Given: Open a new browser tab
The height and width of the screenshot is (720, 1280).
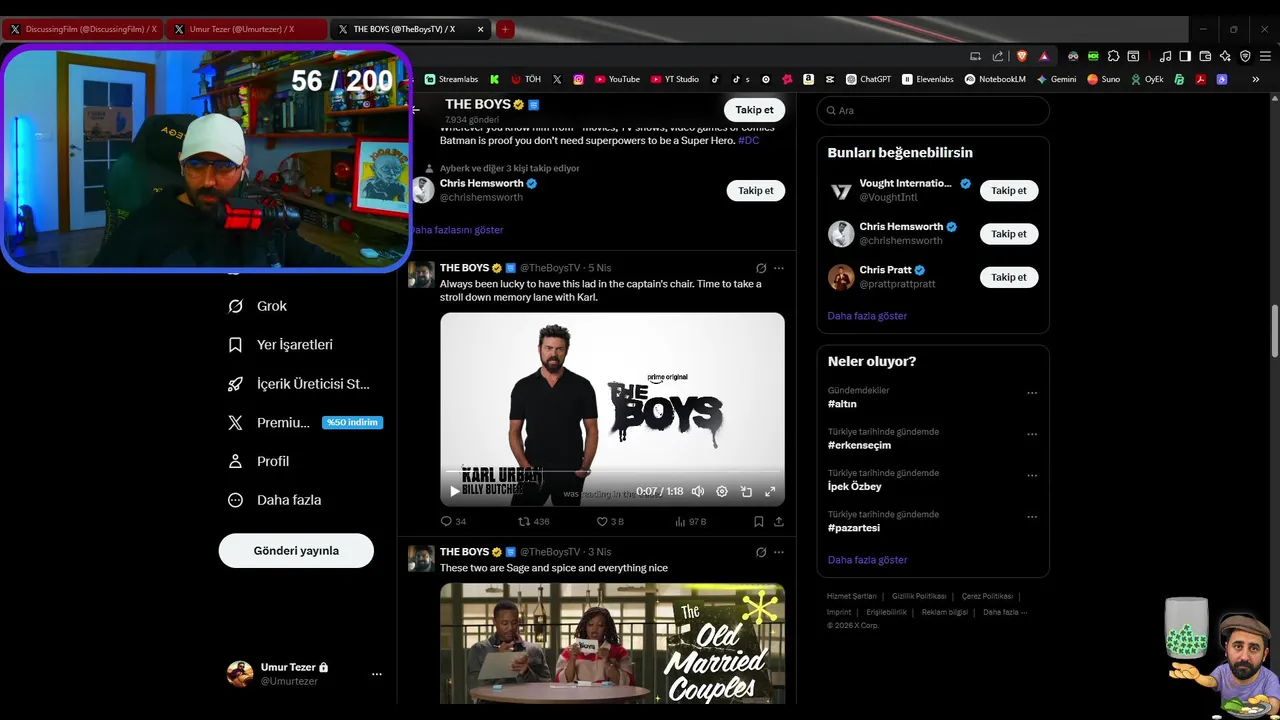Looking at the screenshot, I should (505, 29).
